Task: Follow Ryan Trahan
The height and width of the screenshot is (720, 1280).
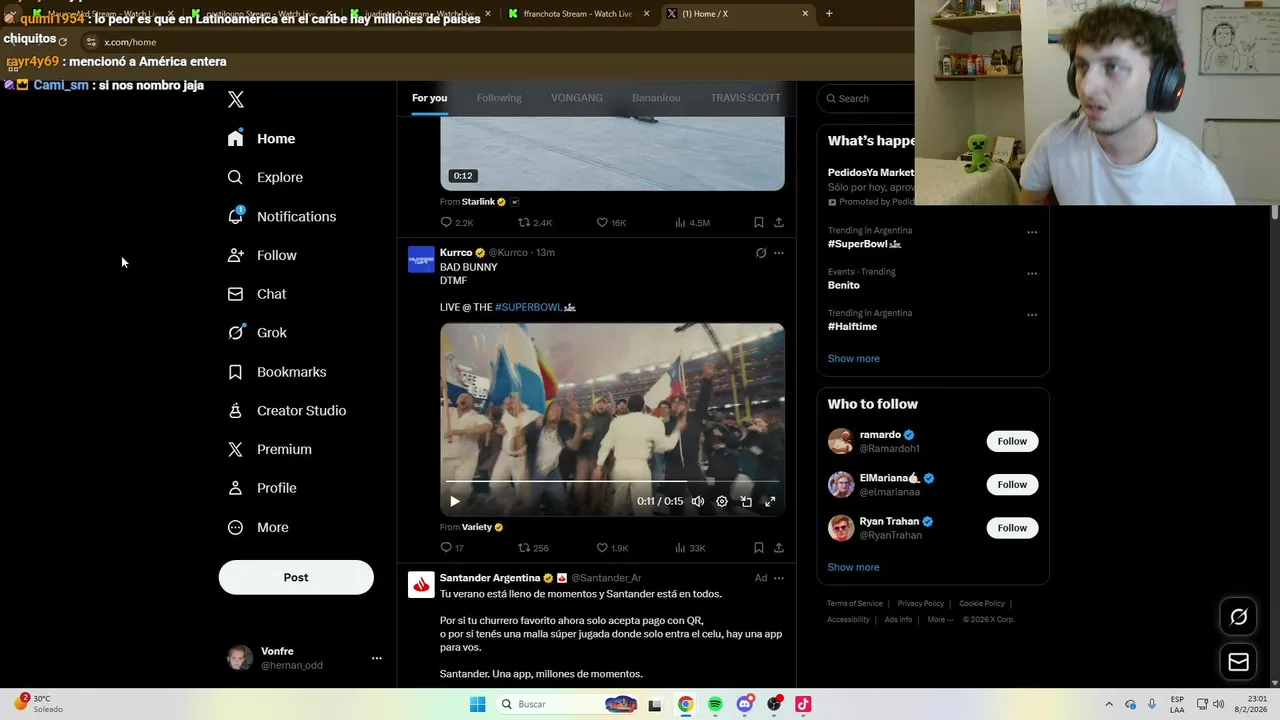Action: pos(1012,527)
